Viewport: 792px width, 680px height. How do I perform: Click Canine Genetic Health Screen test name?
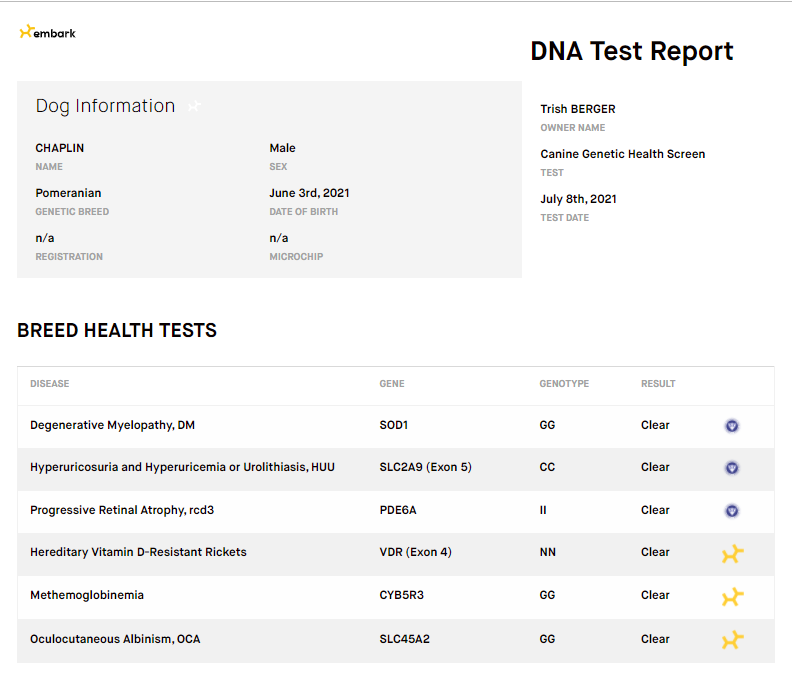[623, 154]
